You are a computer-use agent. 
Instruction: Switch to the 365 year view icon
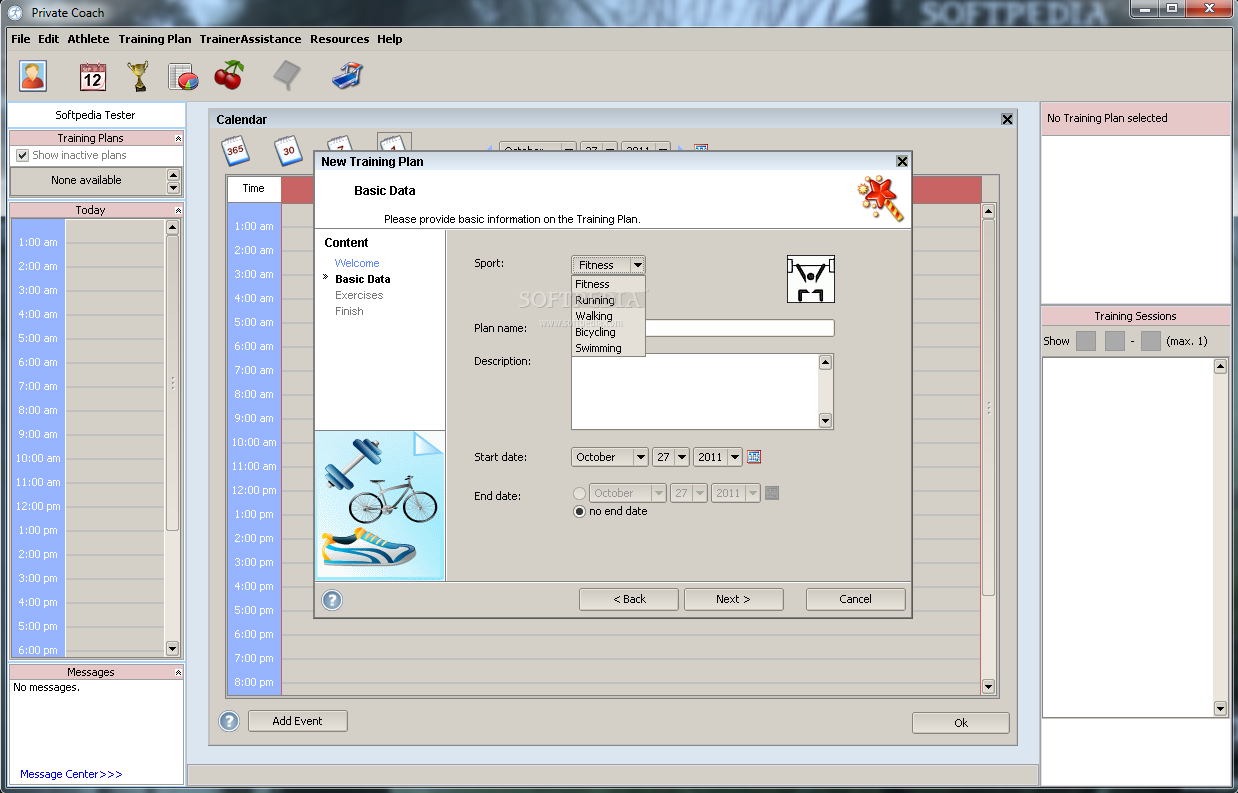pos(235,151)
